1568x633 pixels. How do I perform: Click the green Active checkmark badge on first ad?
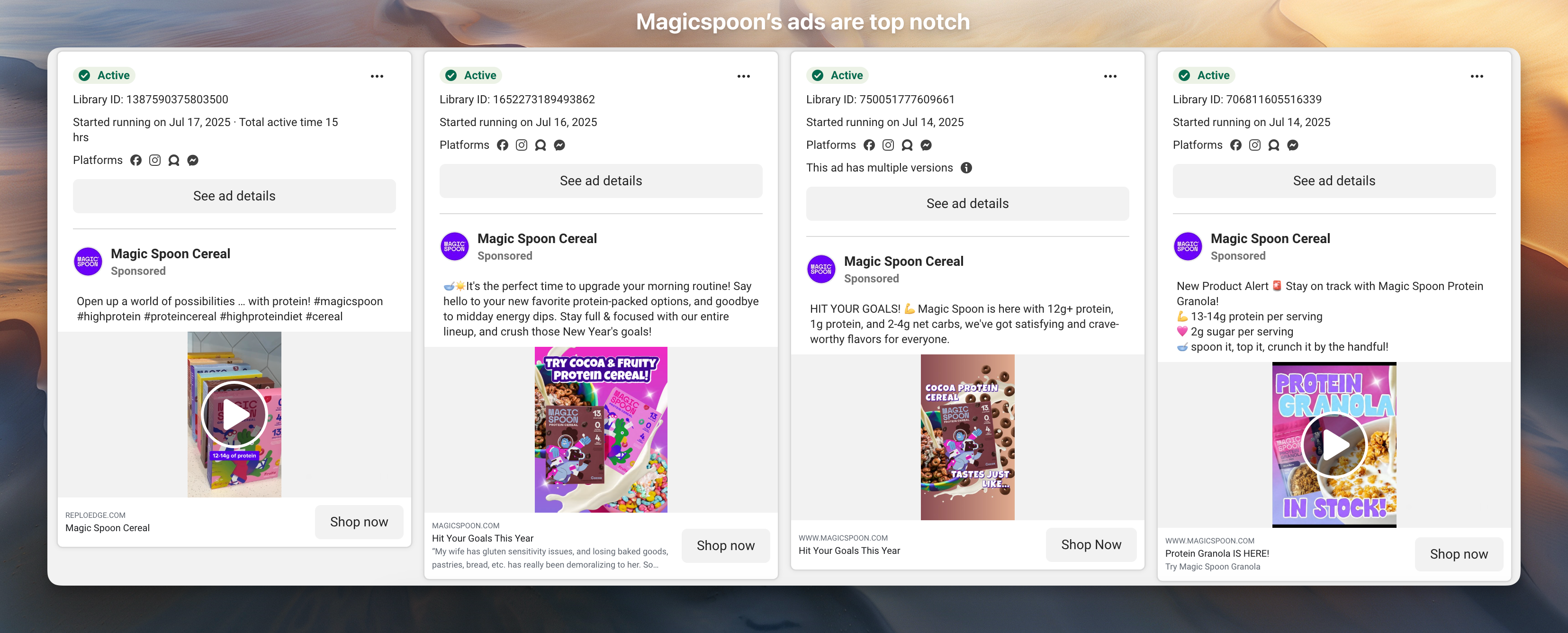coord(85,75)
